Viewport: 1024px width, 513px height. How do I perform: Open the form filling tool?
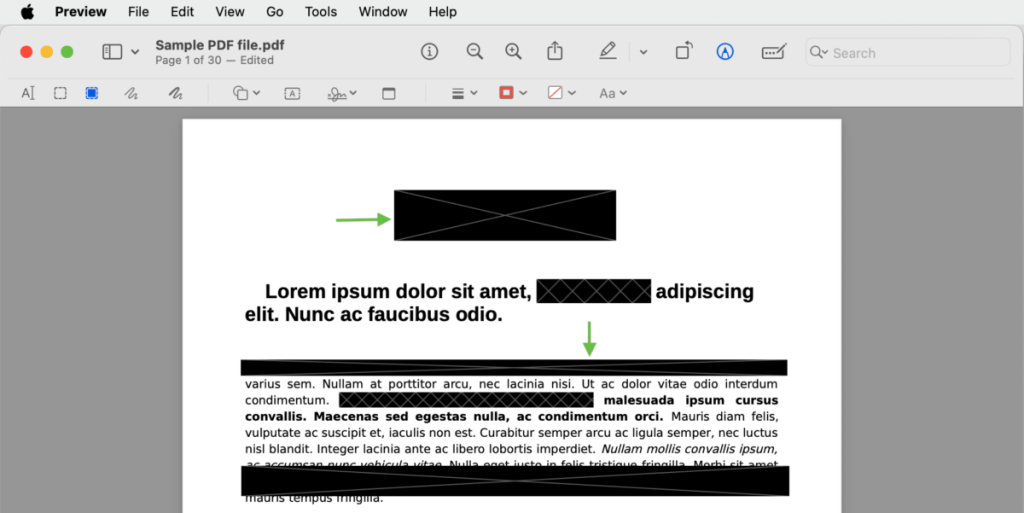click(x=774, y=52)
